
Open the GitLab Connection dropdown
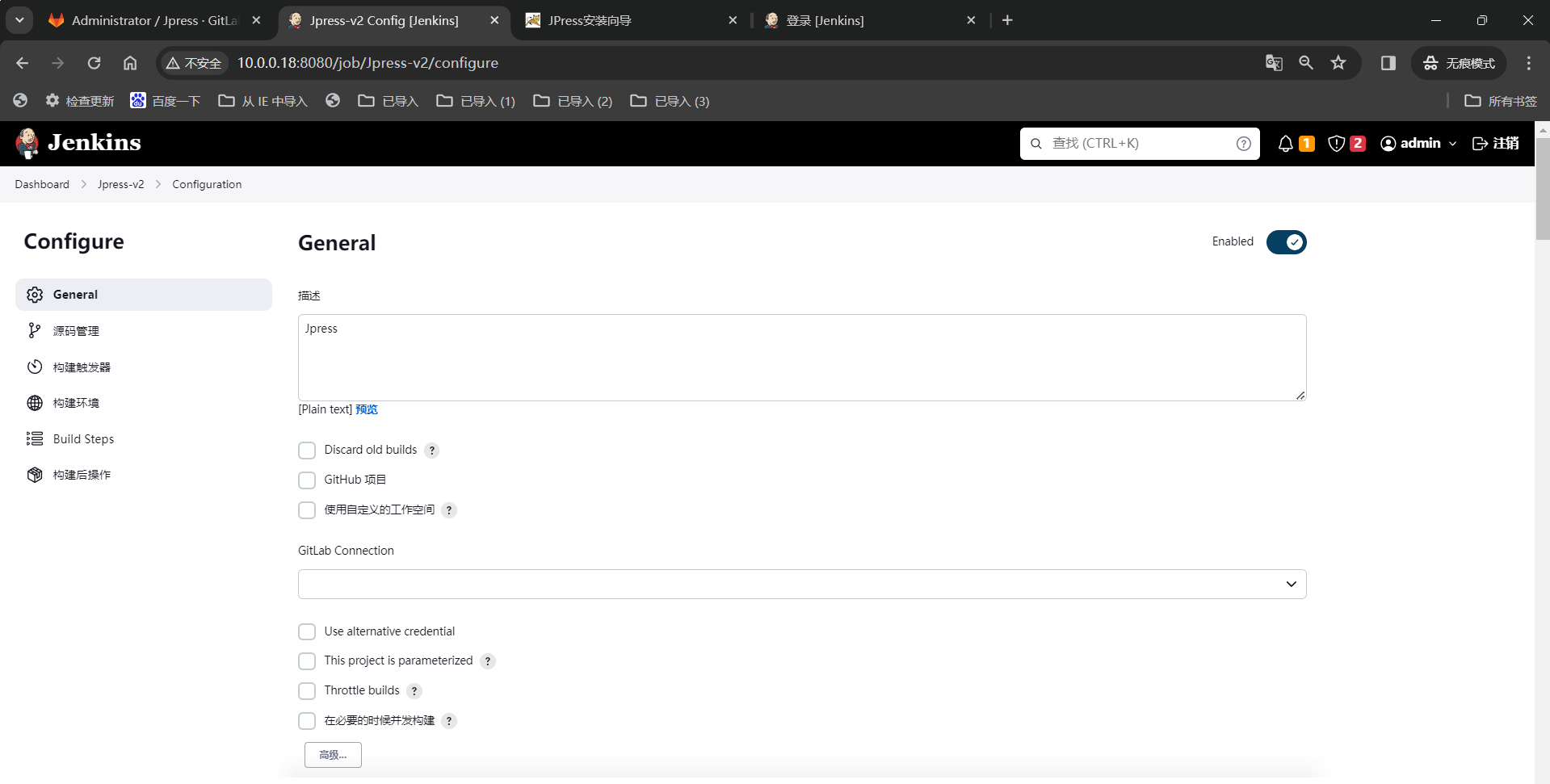[x=802, y=584]
